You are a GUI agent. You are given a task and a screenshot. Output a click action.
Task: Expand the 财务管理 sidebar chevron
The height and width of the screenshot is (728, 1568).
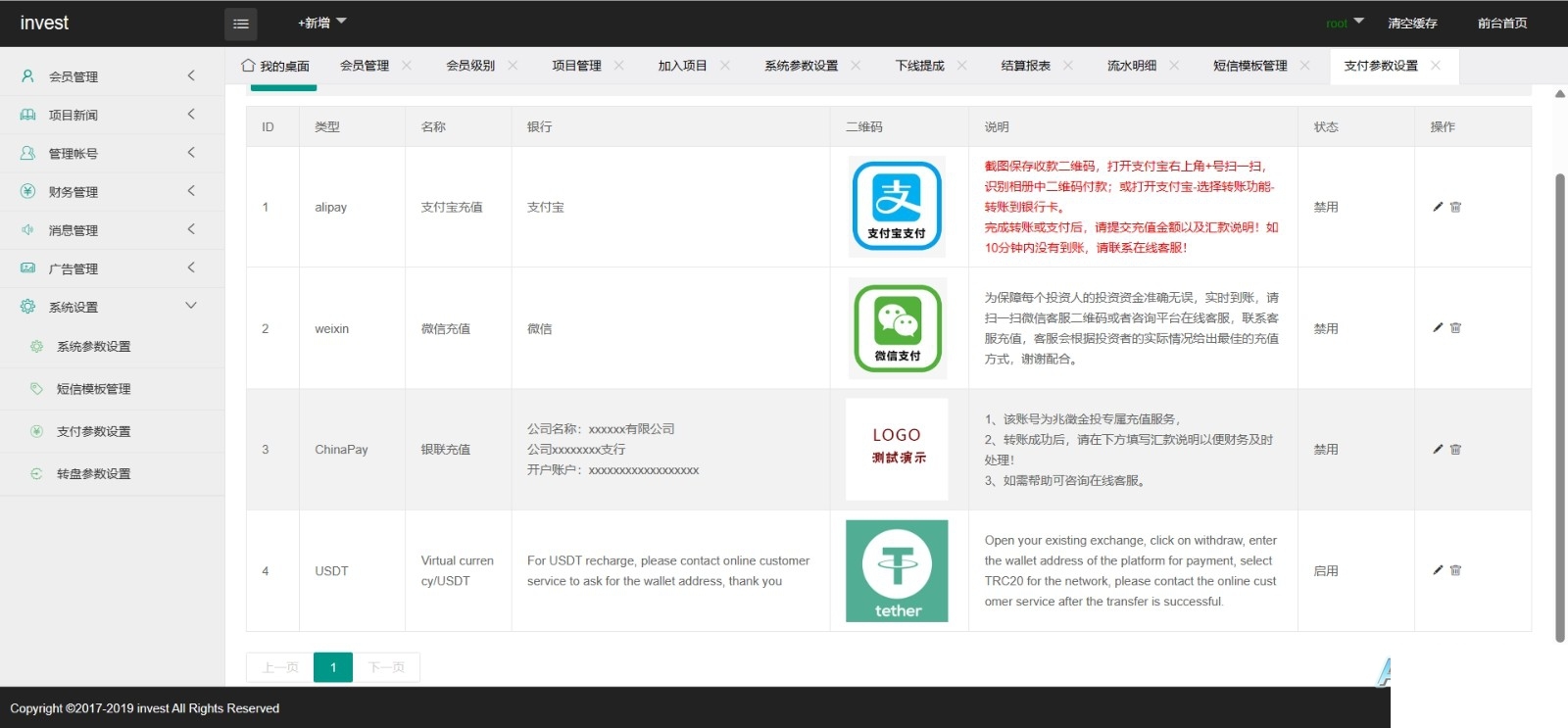[x=191, y=191]
